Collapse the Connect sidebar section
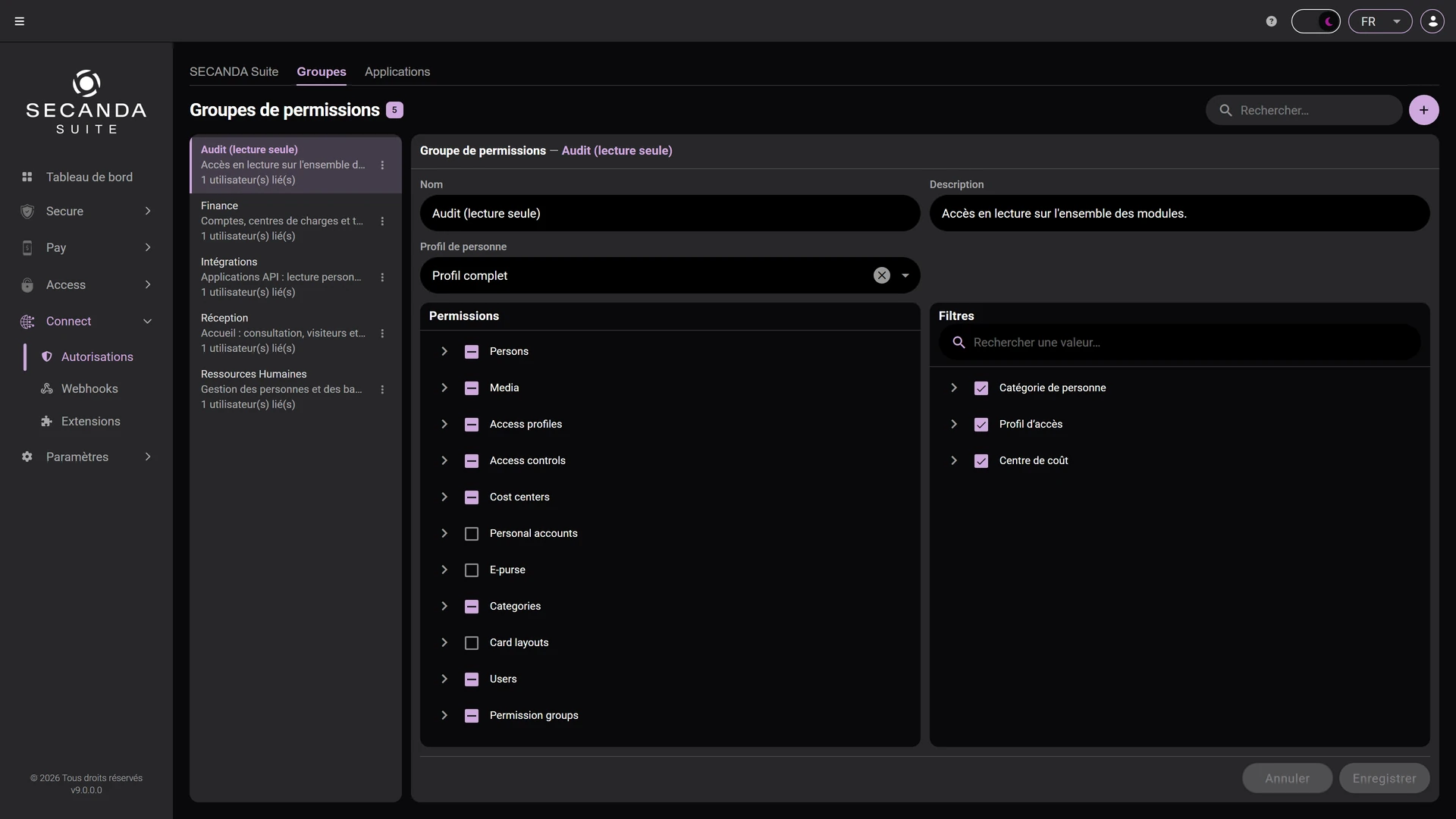The image size is (1456, 819). [x=148, y=322]
